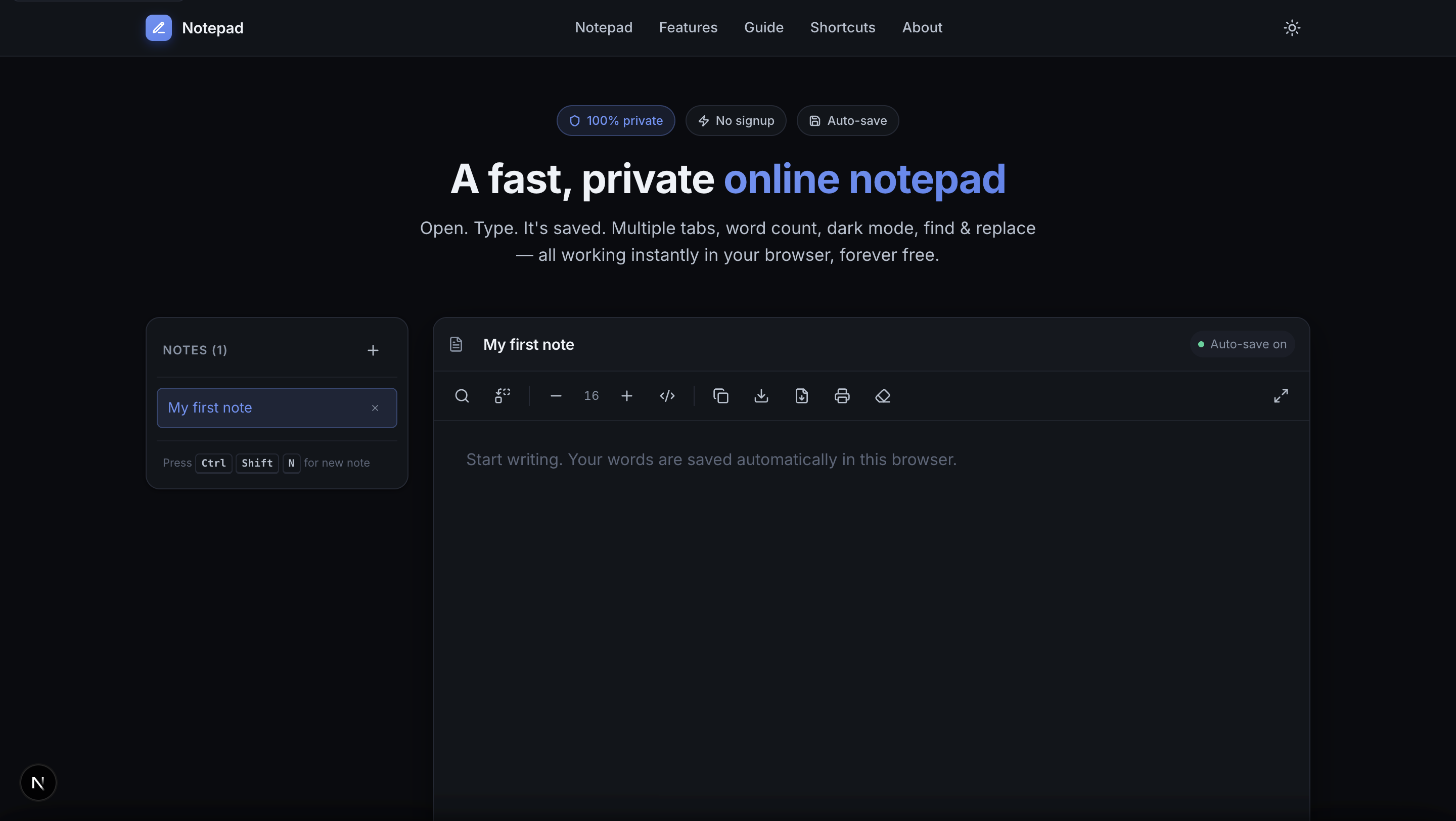Viewport: 1456px width, 821px height.
Task: Open the Notepad nav menu item
Action: tap(603, 28)
